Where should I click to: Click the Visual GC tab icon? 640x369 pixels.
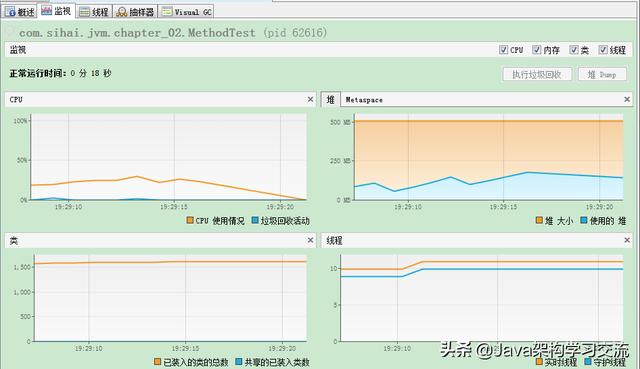click(x=167, y=12)
